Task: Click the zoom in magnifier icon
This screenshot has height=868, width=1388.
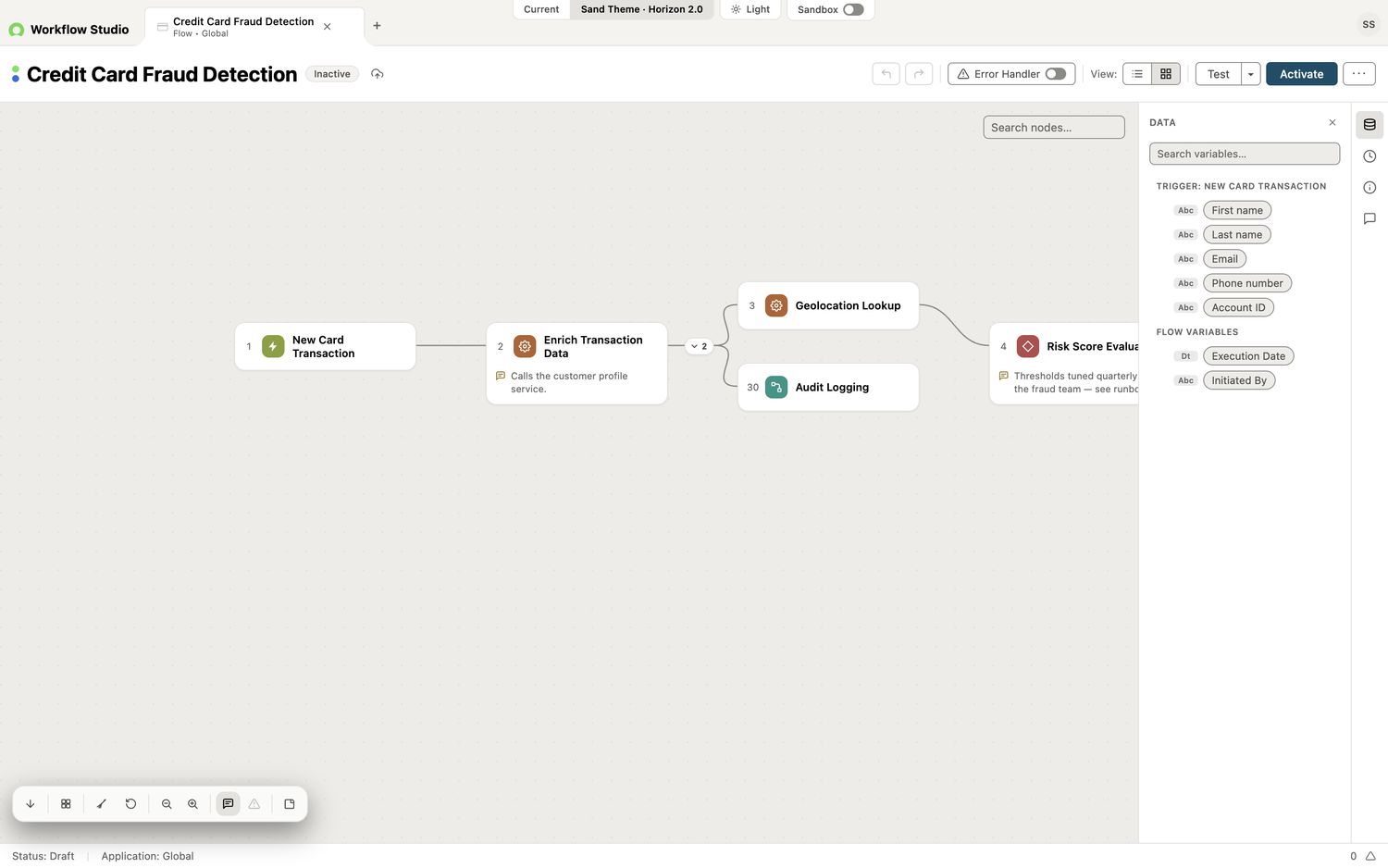Action: coord(192,804)
